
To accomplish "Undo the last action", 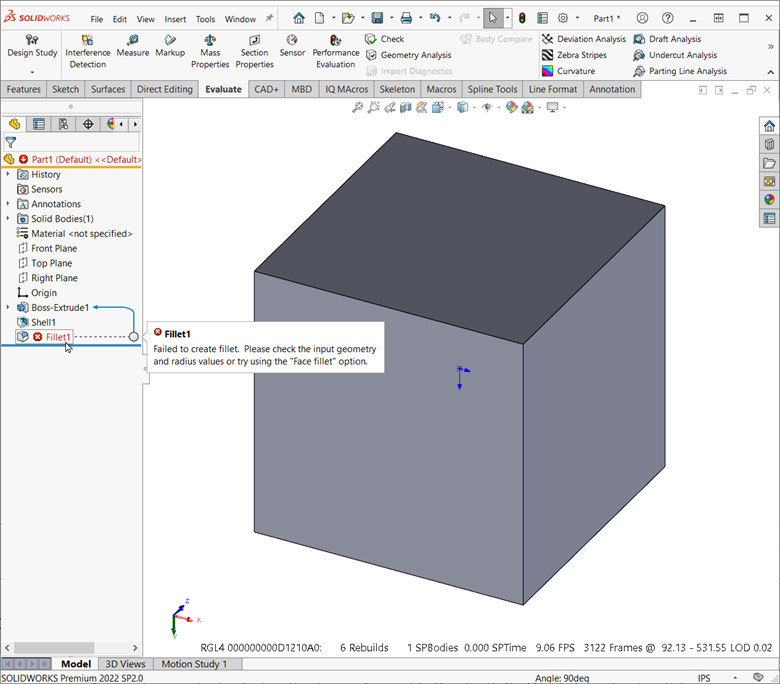I will (435, 18).
